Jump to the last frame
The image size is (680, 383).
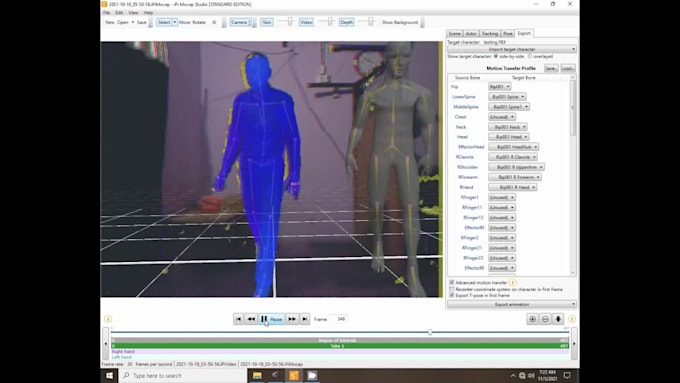305,319
